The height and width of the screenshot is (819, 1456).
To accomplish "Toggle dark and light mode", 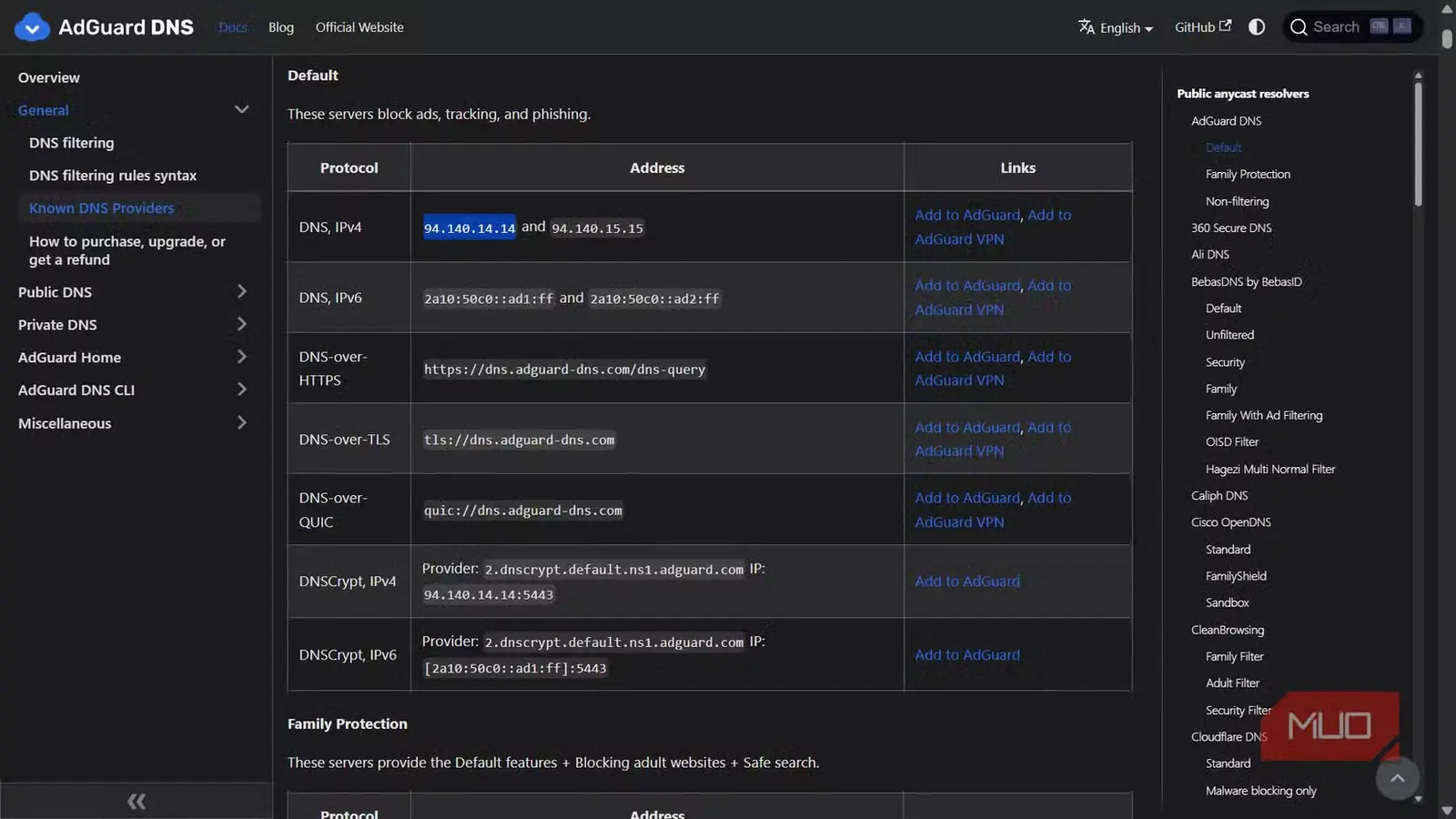I will point(1257,27).
